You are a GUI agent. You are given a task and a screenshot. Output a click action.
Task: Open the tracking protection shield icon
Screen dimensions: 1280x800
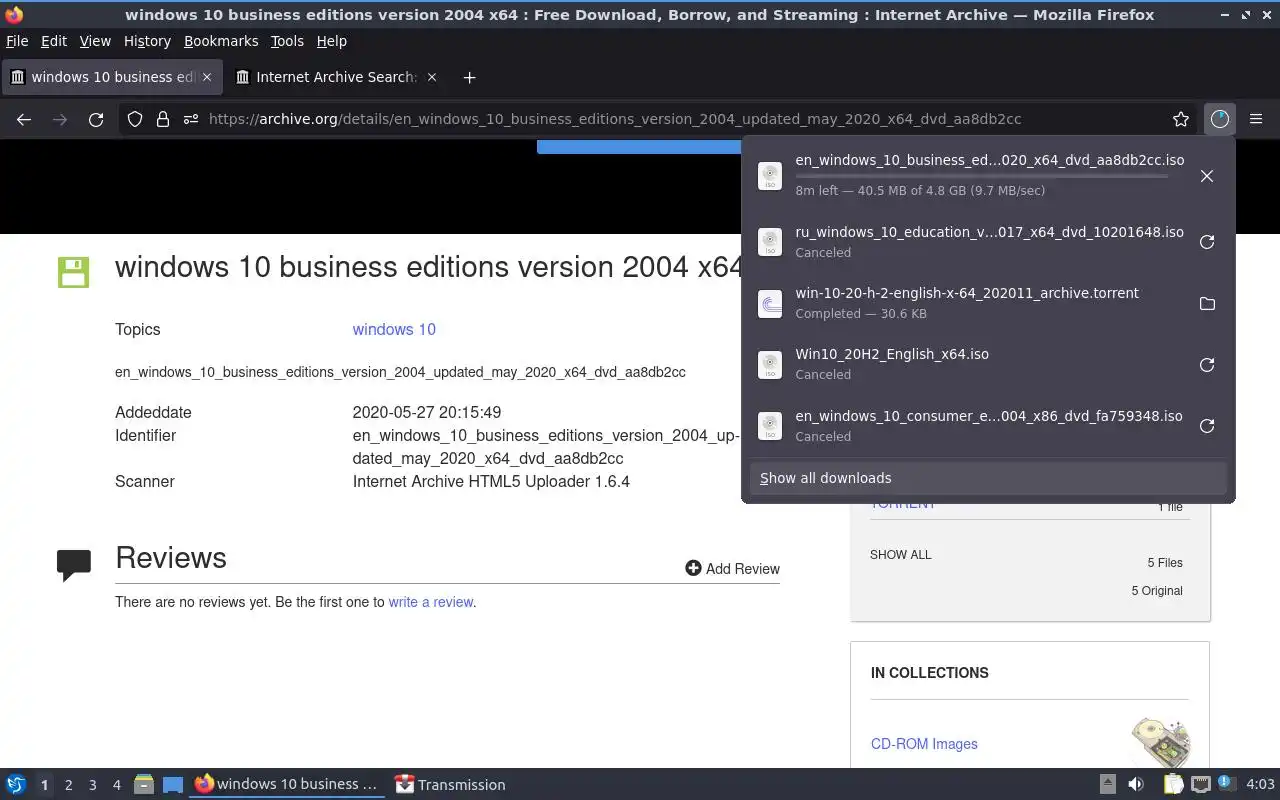[135, 119]
